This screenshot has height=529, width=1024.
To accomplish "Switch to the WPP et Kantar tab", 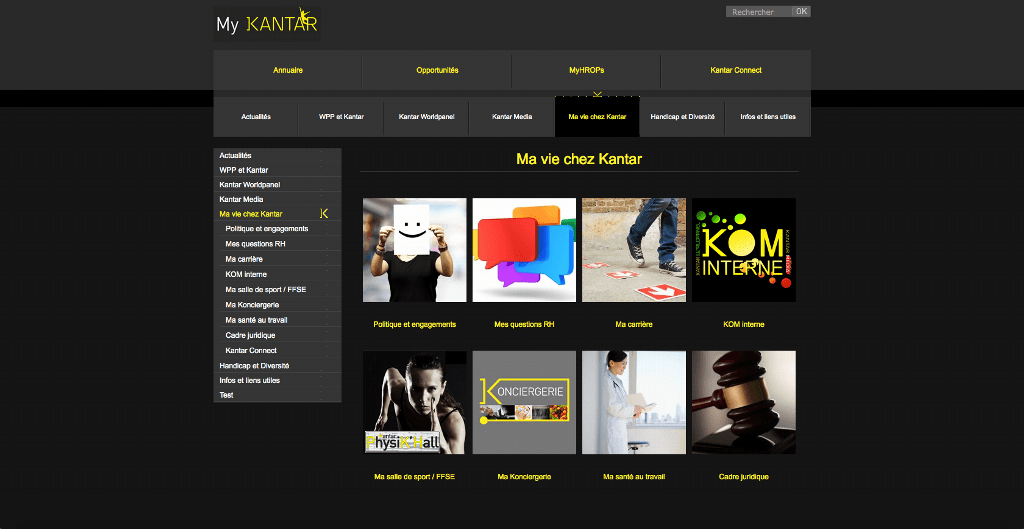I will point(341,117).
